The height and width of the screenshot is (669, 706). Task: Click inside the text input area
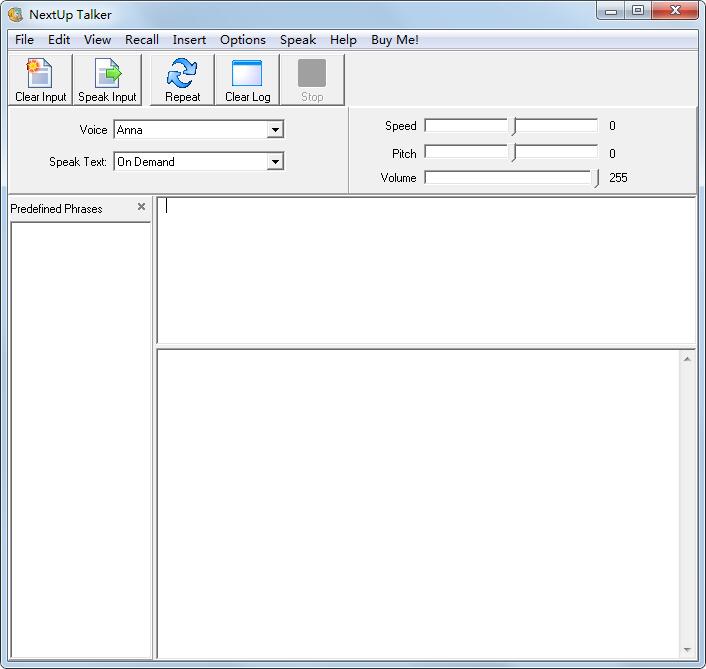pyautogui.click(x=426, y=270)
